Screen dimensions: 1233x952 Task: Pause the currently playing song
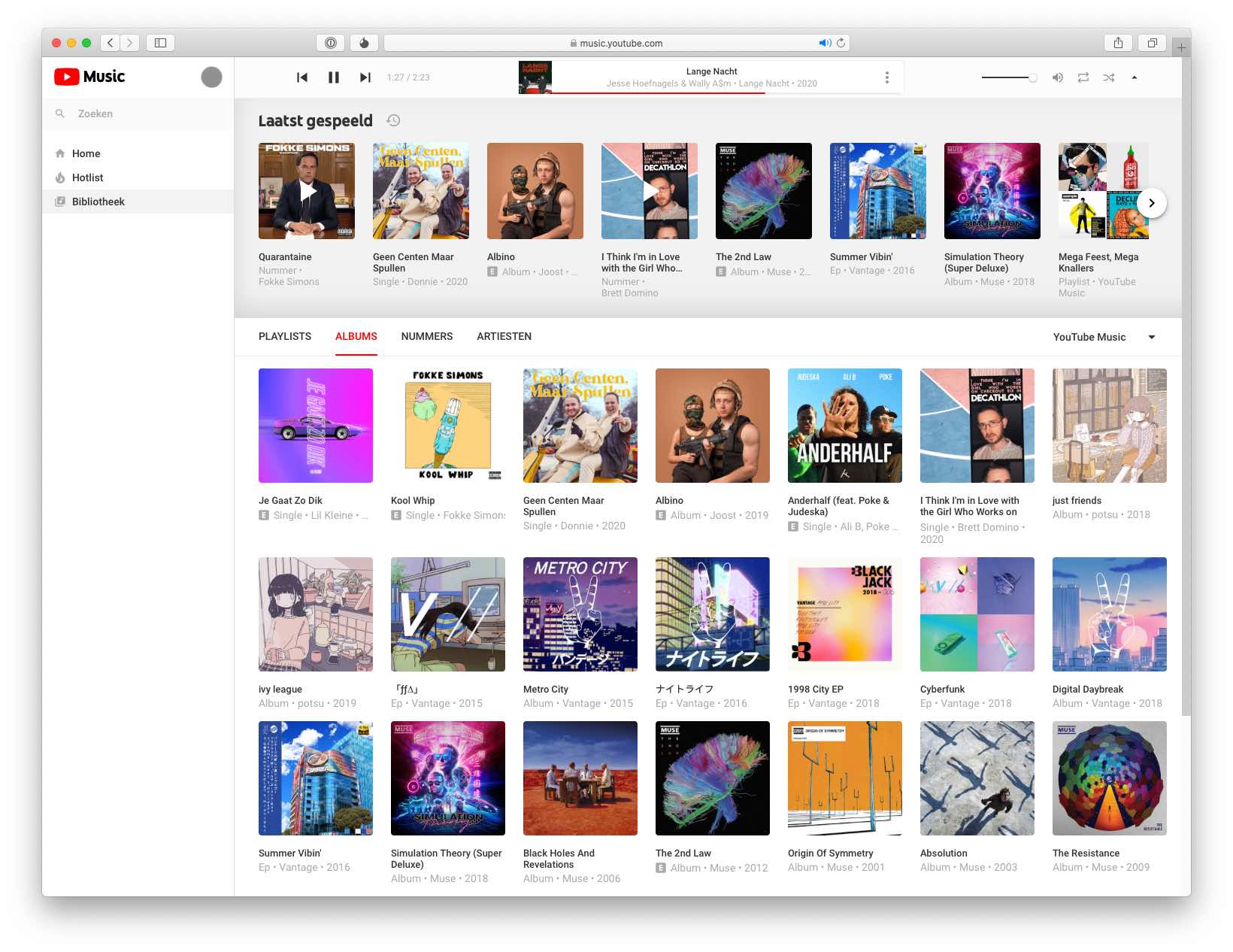click(x=334, y=77)
